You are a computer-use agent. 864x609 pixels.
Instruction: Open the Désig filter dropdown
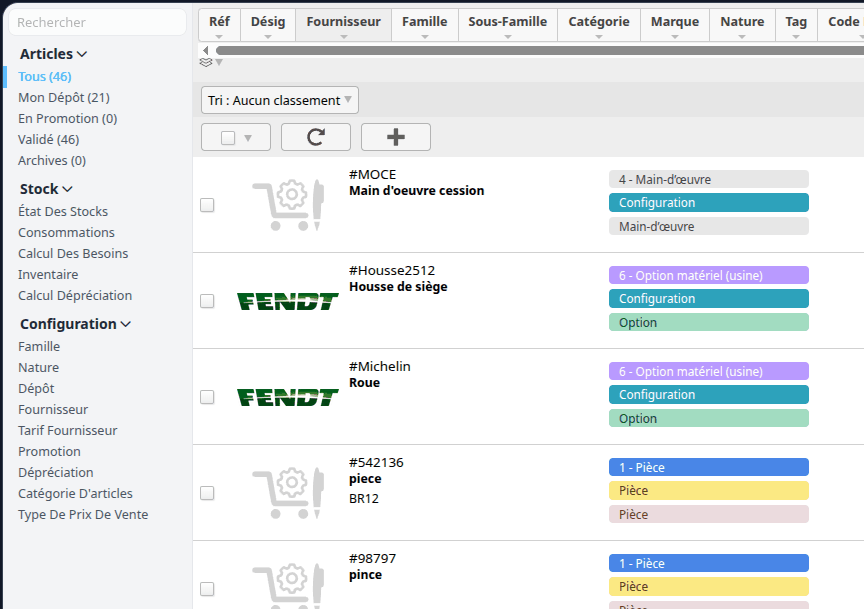coord(268,25)
